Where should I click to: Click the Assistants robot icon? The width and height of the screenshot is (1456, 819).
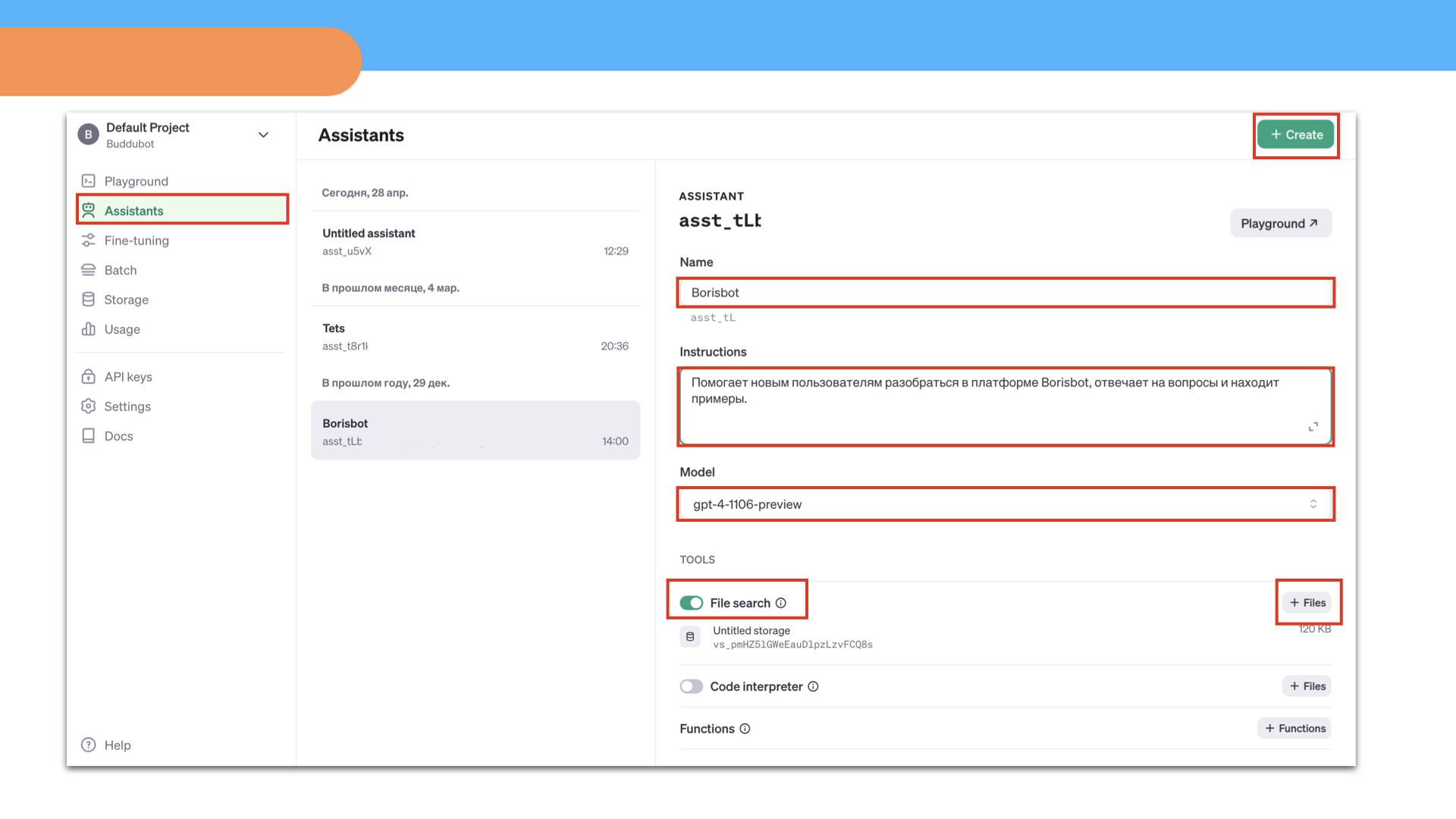89,210
